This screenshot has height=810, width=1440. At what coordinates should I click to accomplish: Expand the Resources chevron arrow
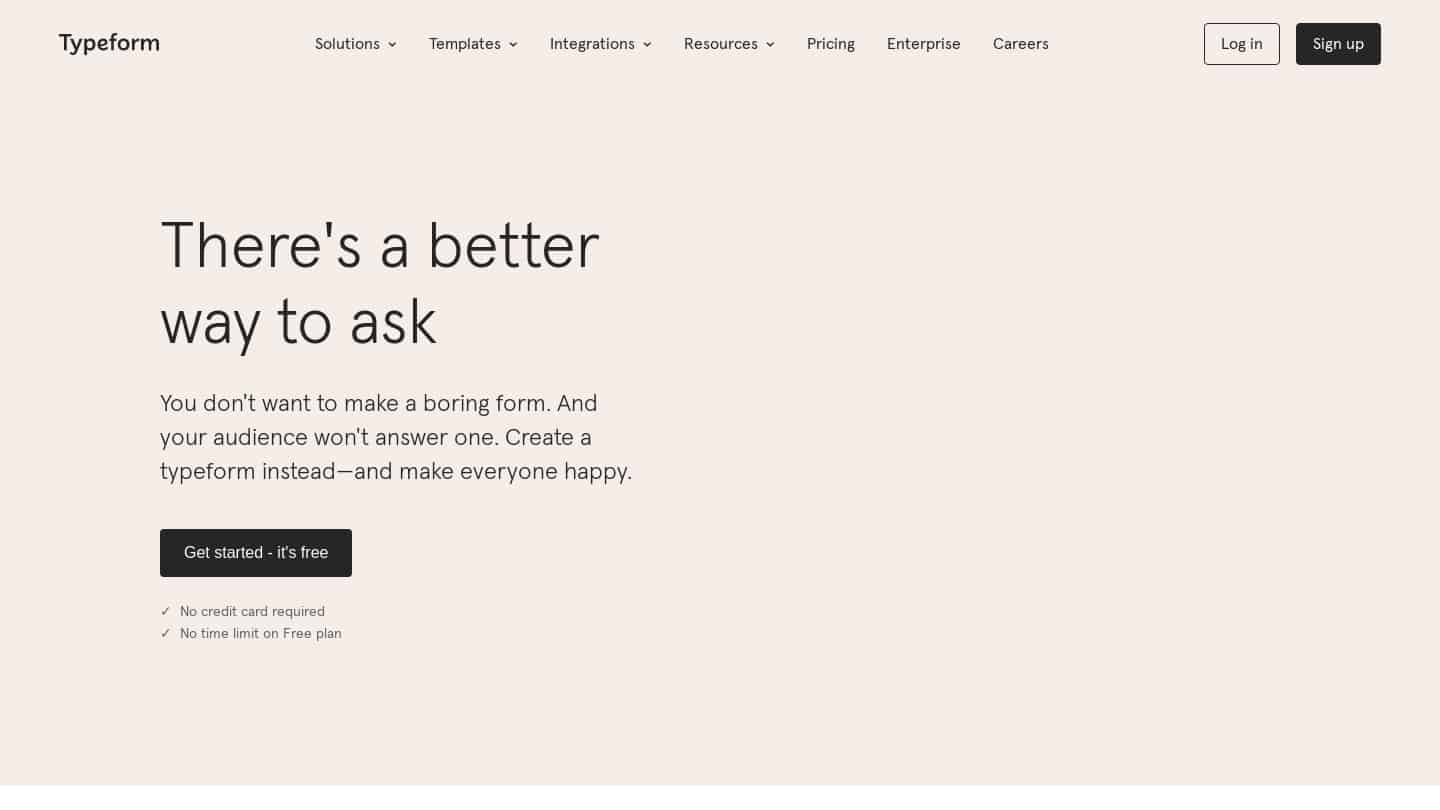770,44
